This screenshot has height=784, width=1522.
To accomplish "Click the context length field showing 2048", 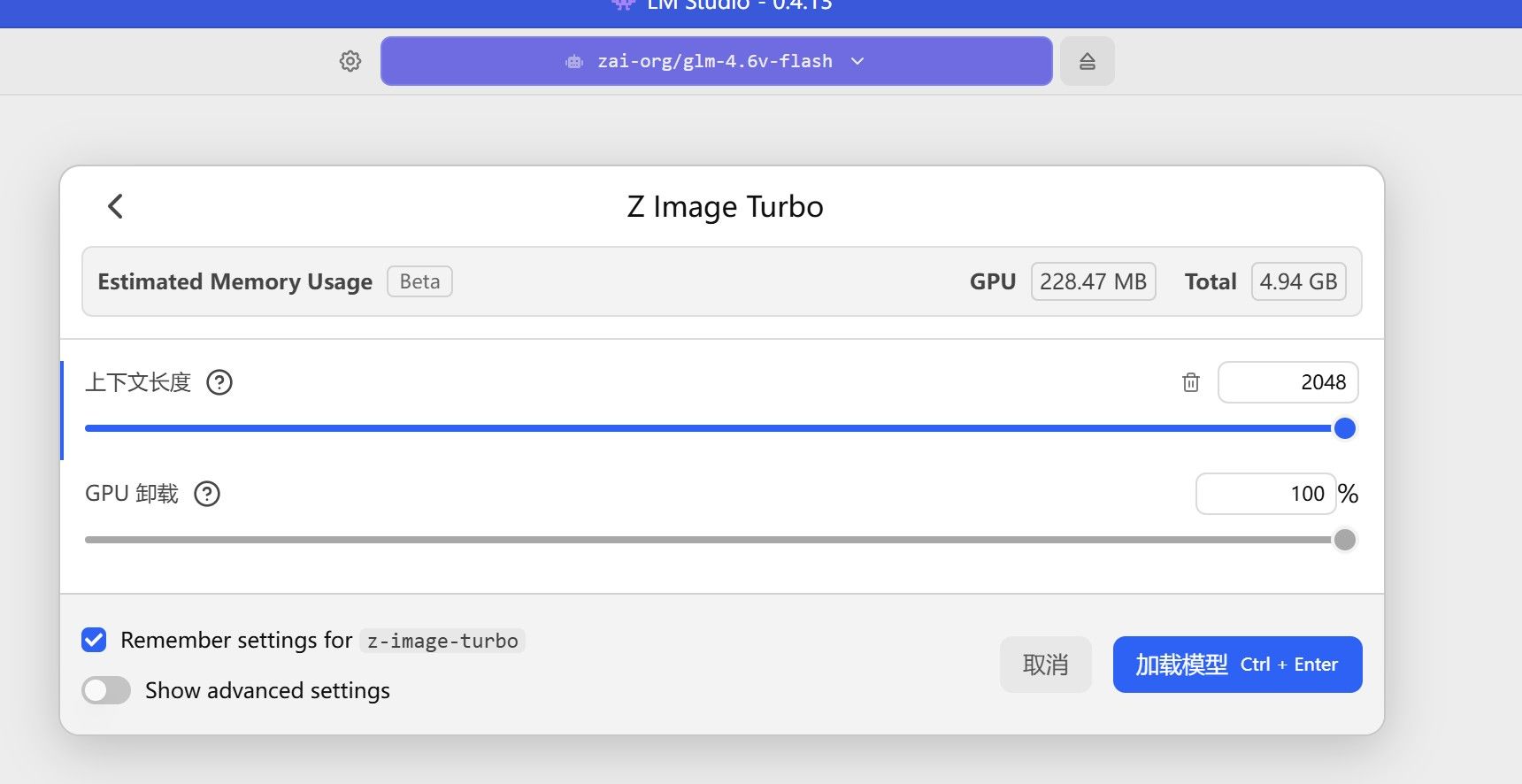I will [x=1288, y=382].
